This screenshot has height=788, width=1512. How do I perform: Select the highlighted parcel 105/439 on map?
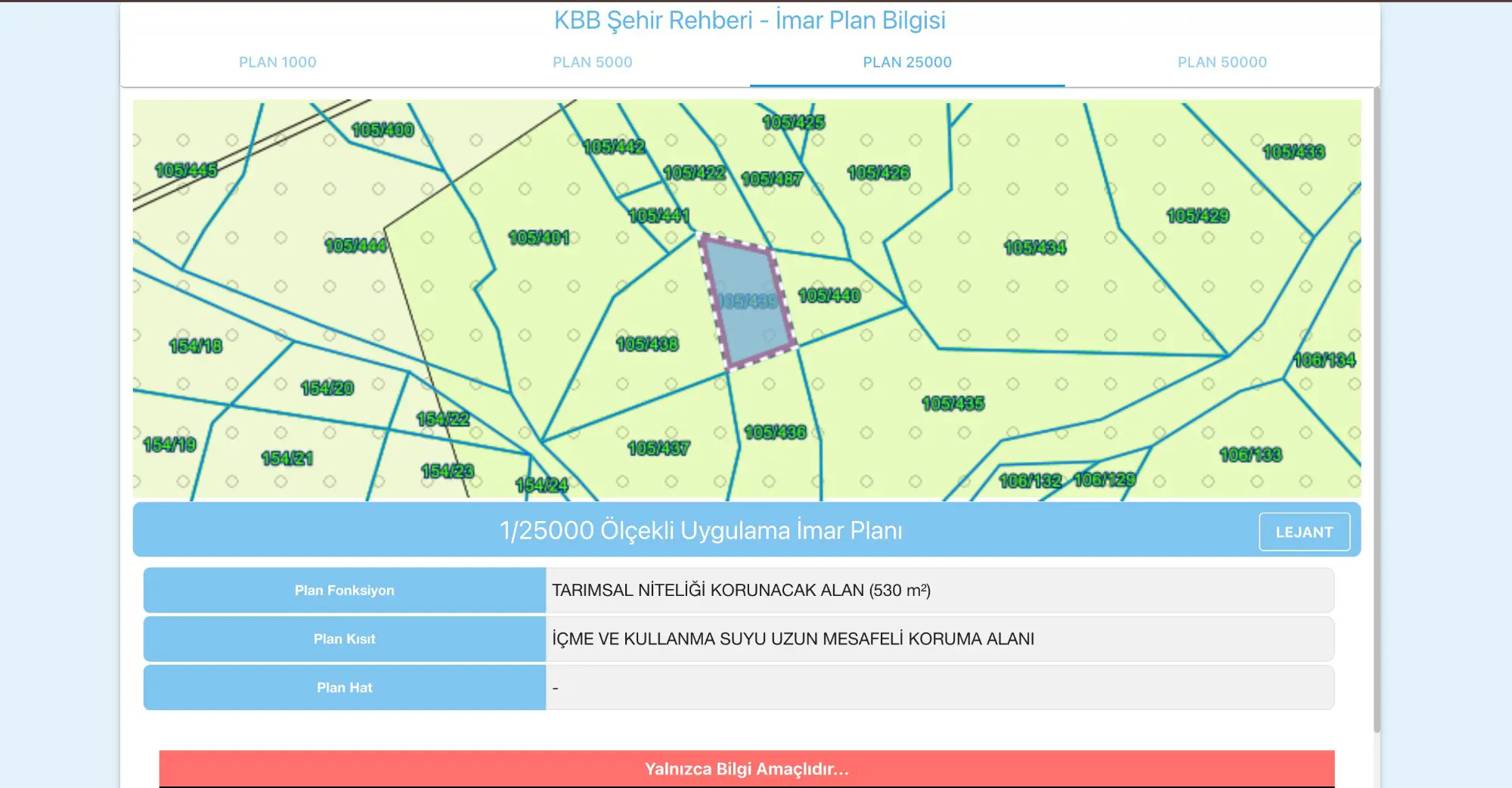pyautogui.click(x=748, y=302)
